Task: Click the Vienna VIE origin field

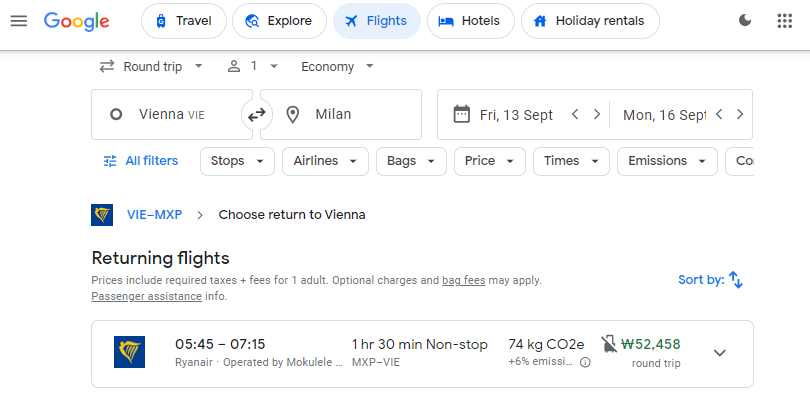Action: click(x=172, y=114)
